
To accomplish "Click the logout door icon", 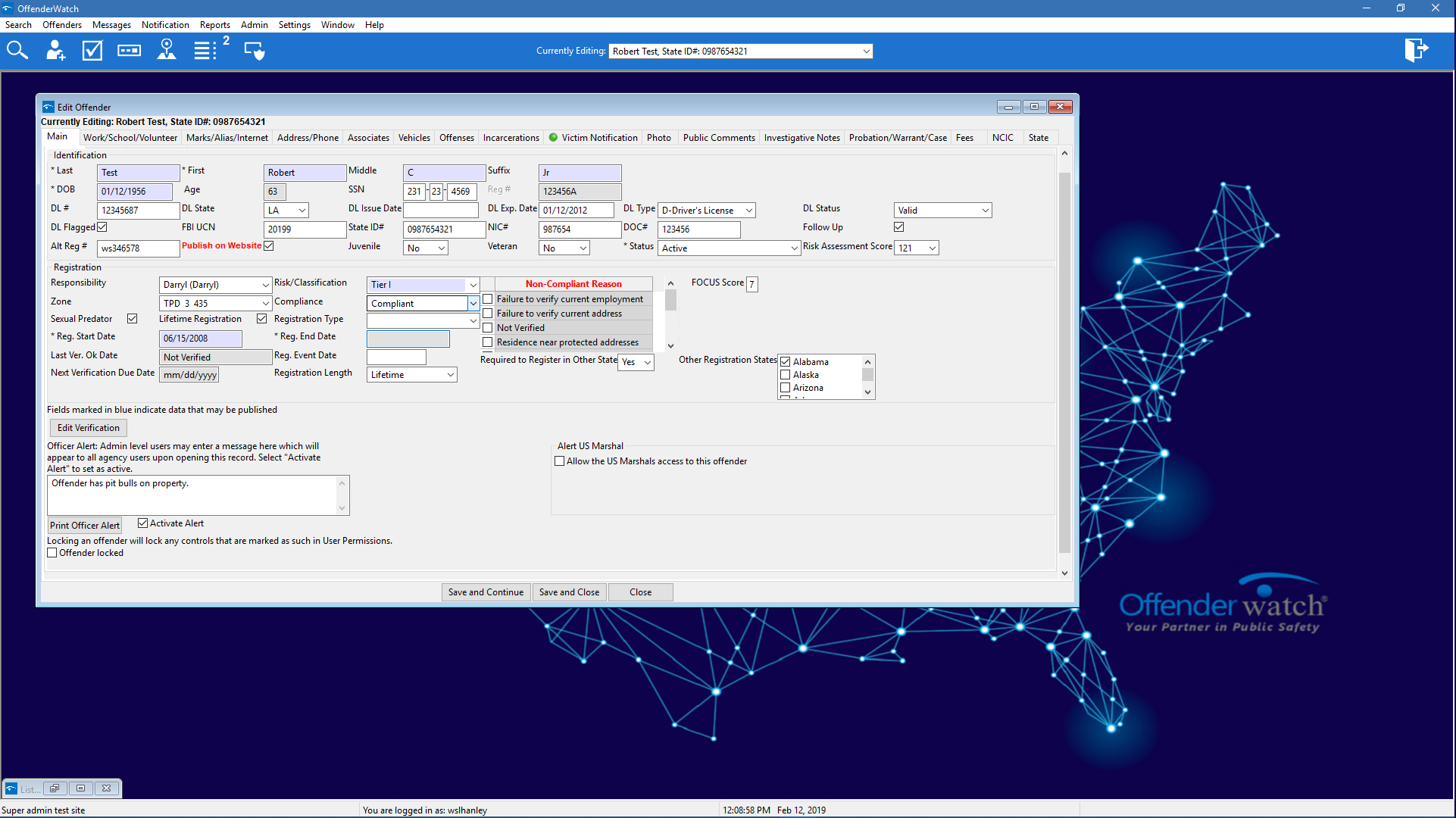I will coord(1415,51).
